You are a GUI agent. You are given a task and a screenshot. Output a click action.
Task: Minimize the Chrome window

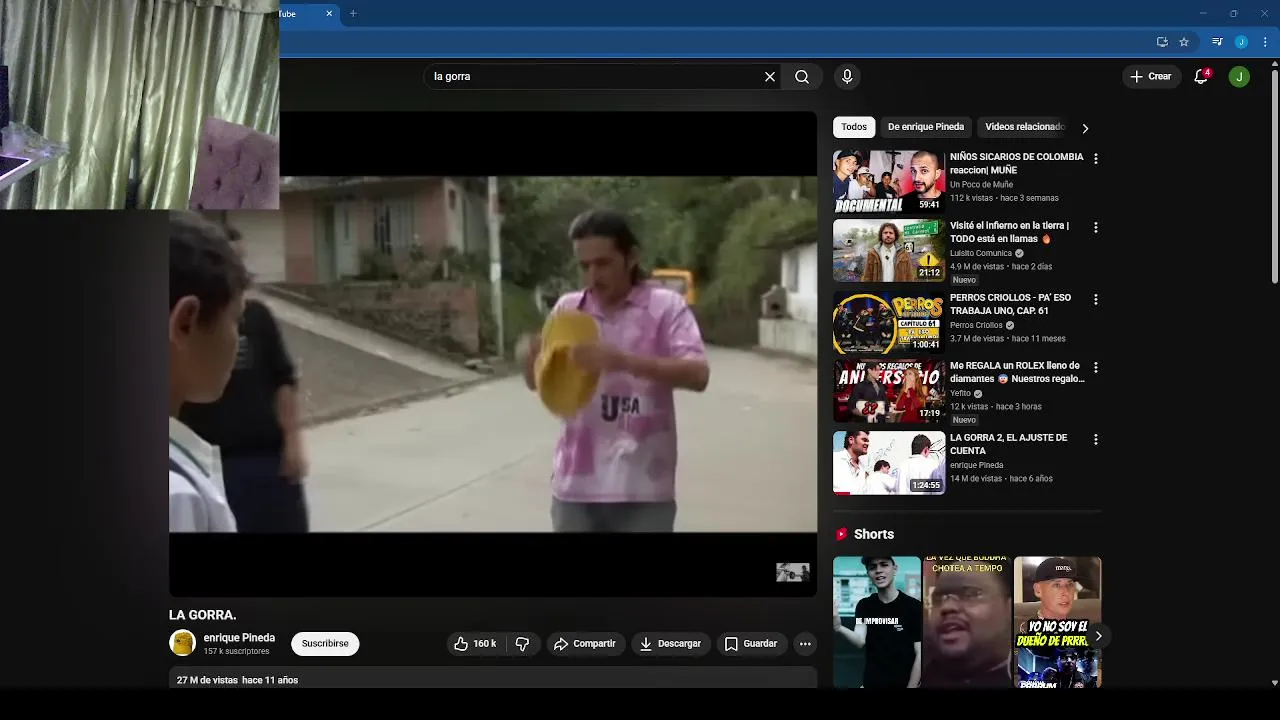pos(1203,14)
